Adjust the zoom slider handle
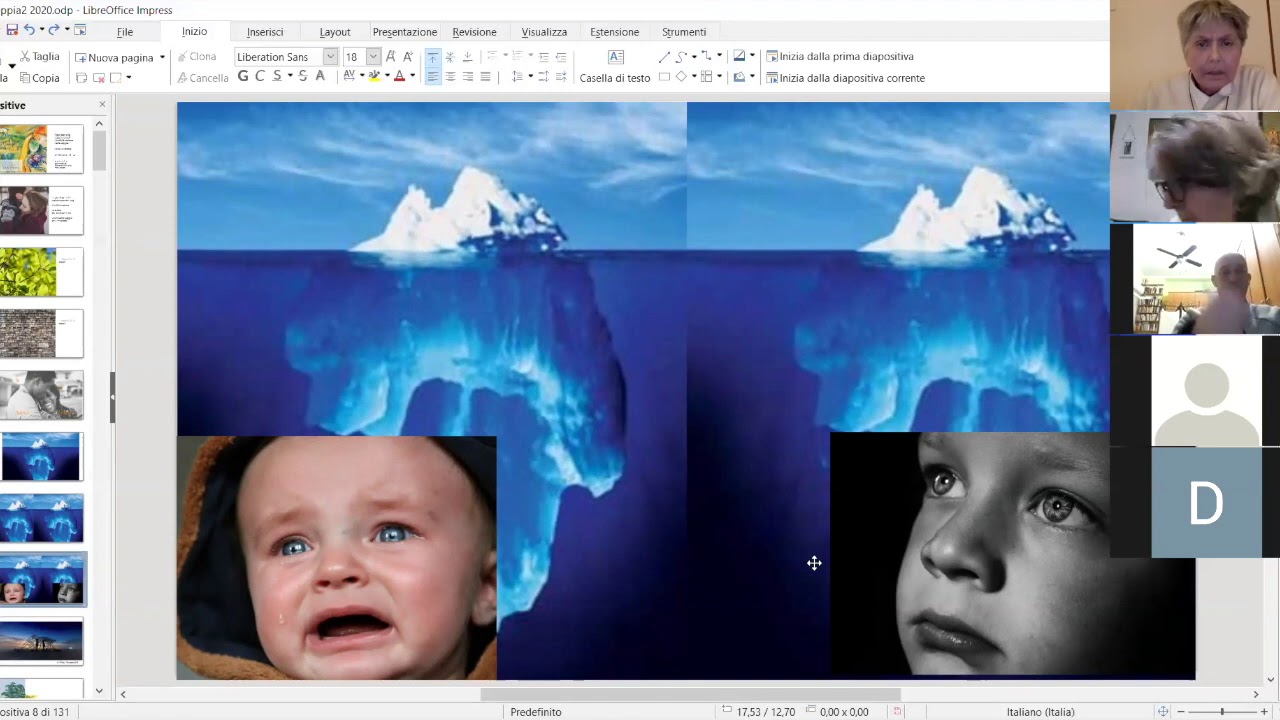This screenshot has height=720, width=1280. pyautogui.click(x=1222, y=712)
